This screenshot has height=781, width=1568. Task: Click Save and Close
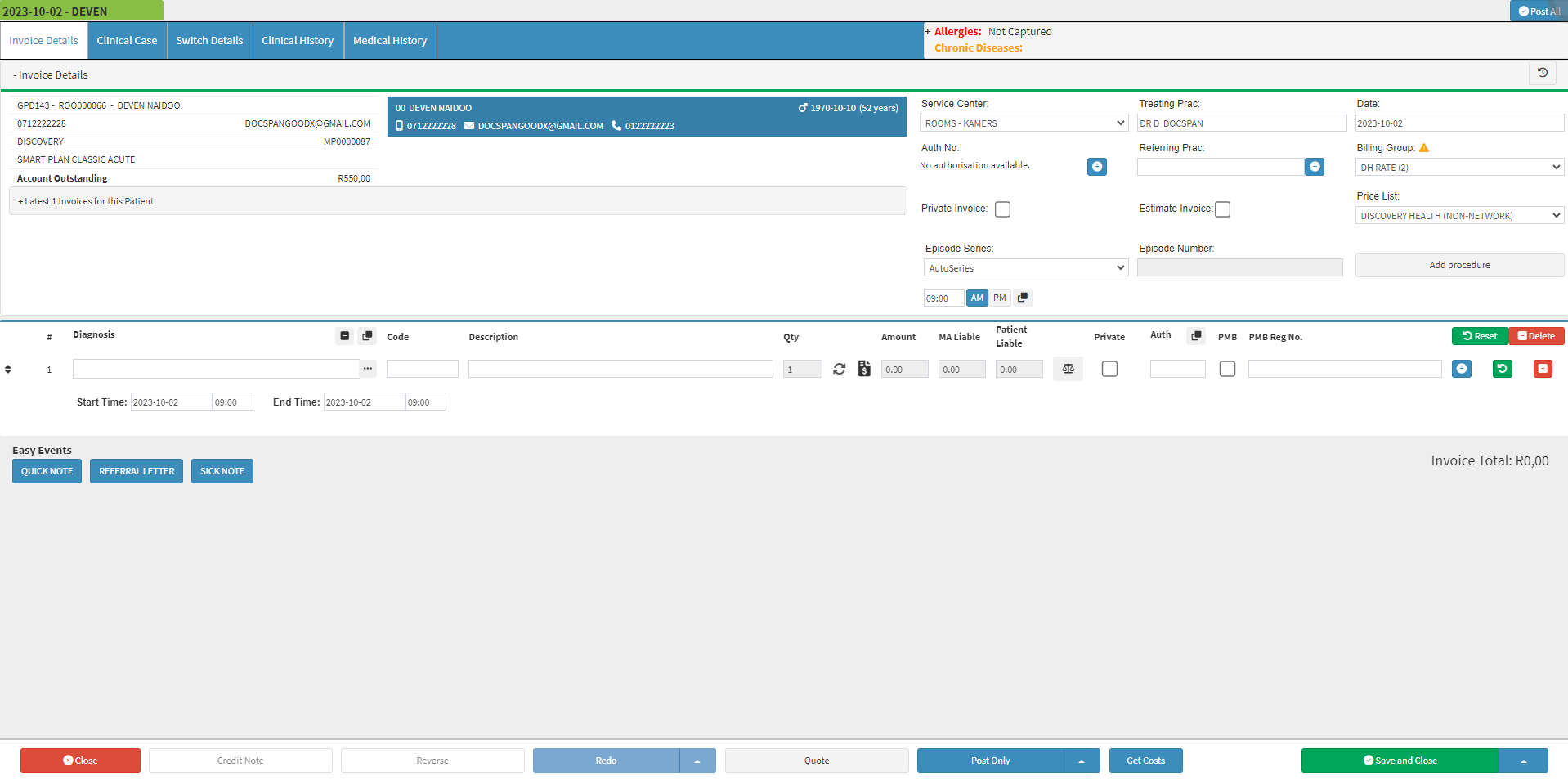(1400, 761)
